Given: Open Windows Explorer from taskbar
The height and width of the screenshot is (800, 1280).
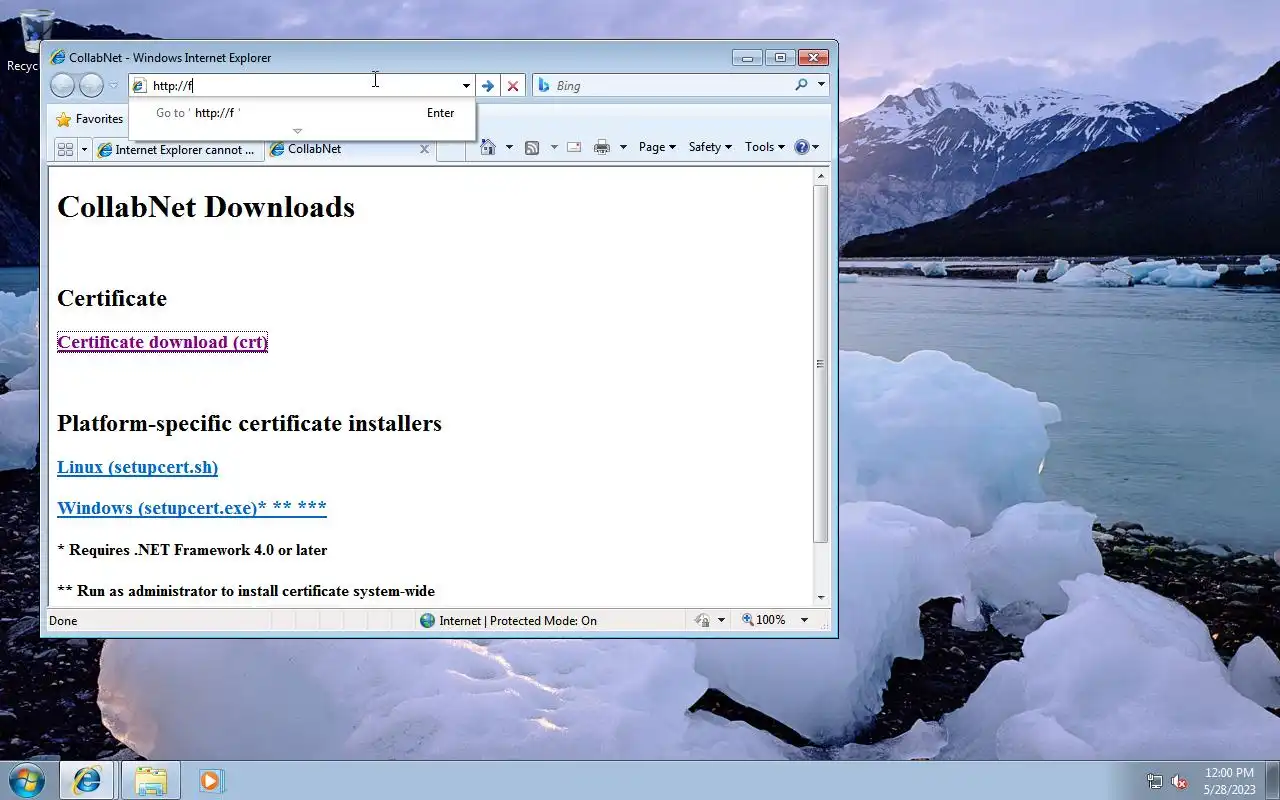Looking at the screenshot, I should click(150, 780).
